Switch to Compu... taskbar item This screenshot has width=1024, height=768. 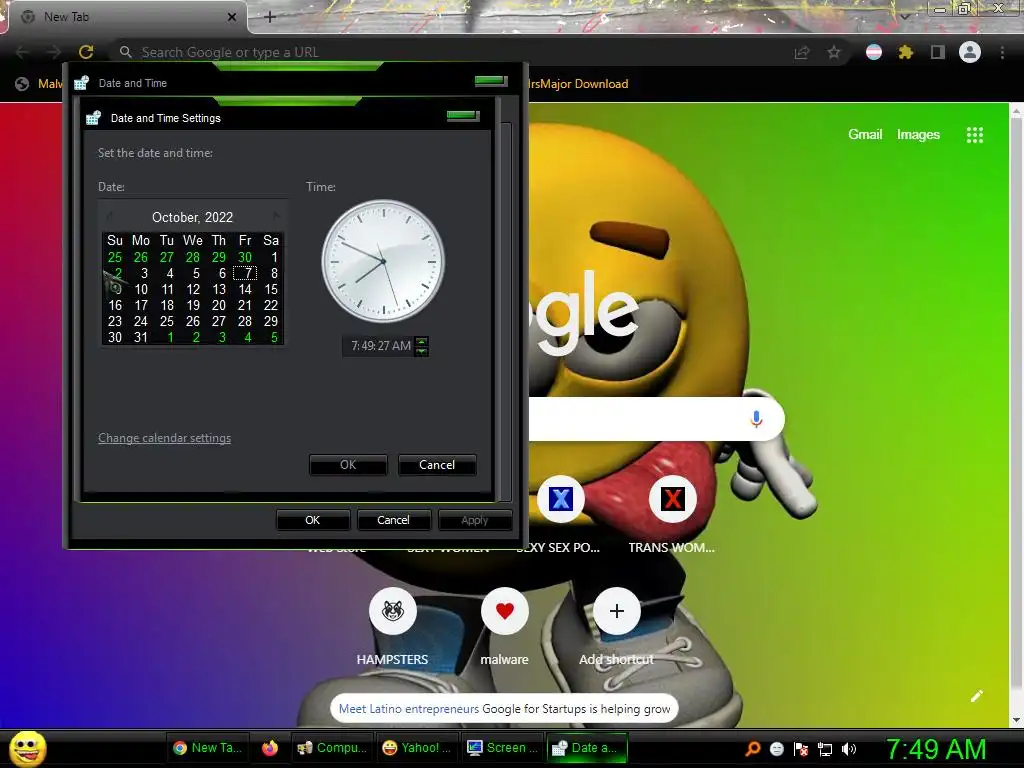tap(331, 748)
